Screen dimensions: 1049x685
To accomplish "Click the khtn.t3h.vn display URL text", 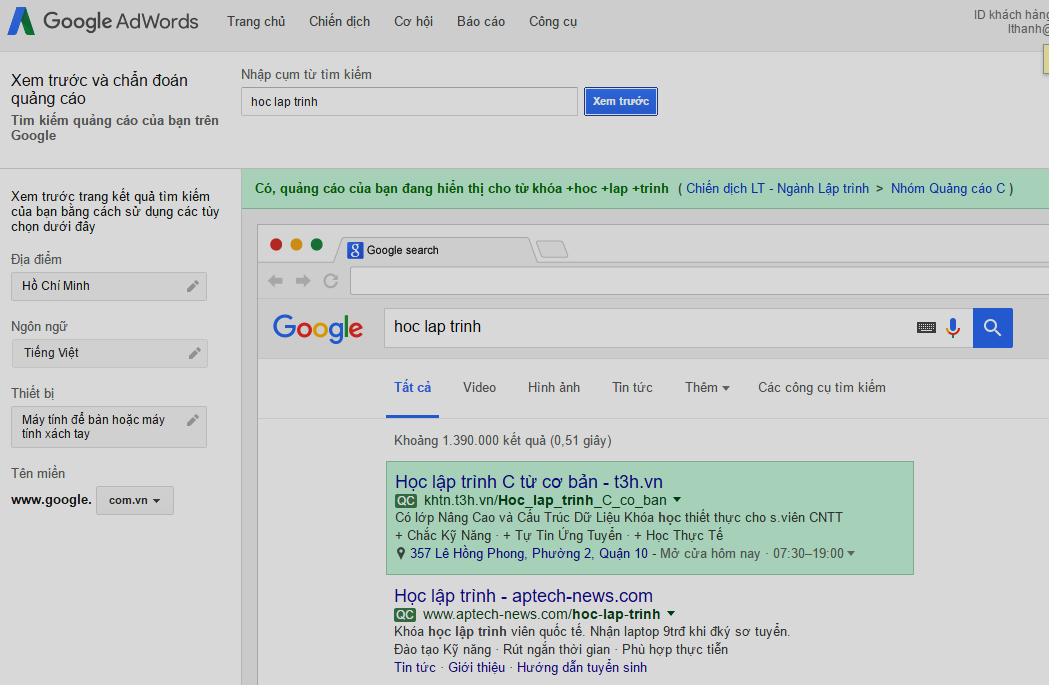I will (x=545, y=500).
